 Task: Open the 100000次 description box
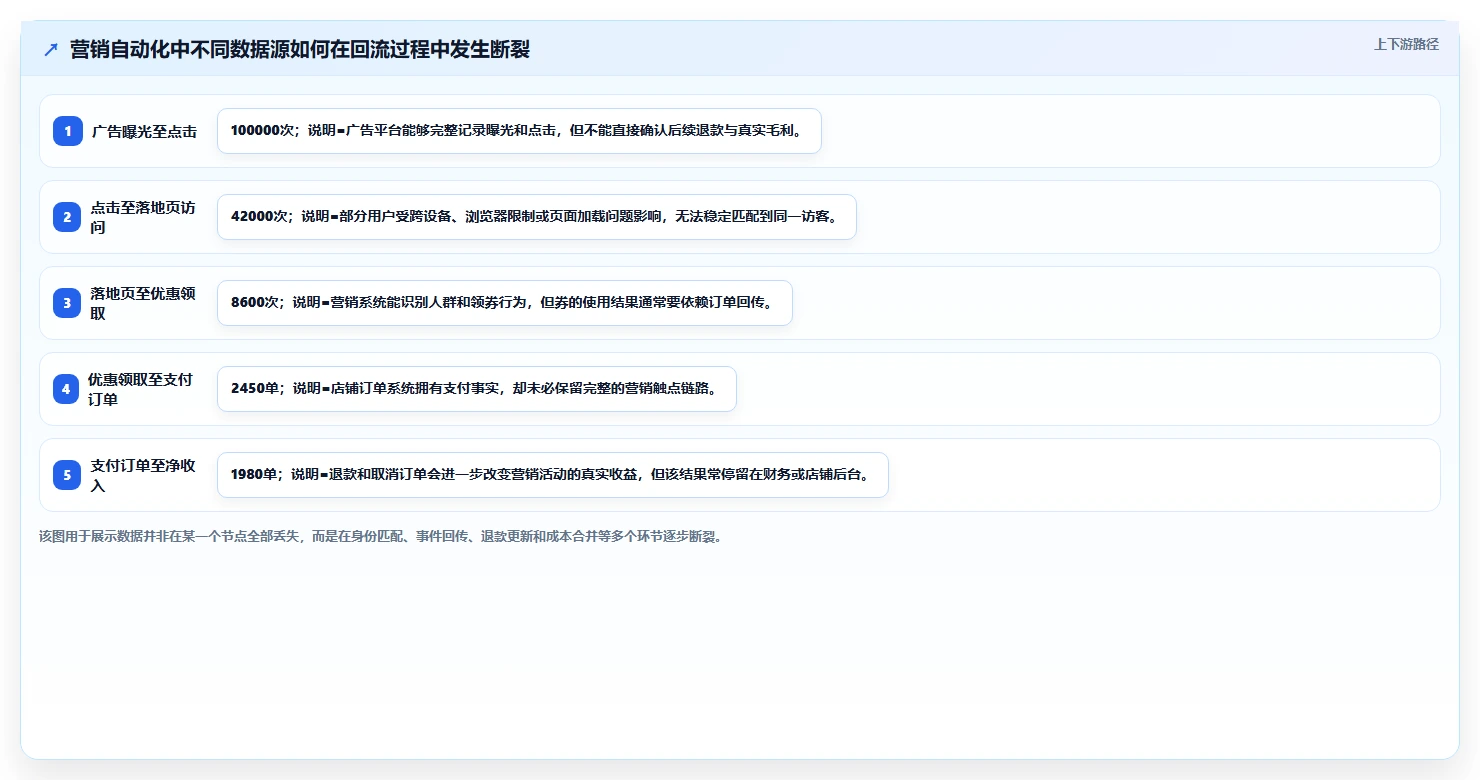(x=519, y=131)
